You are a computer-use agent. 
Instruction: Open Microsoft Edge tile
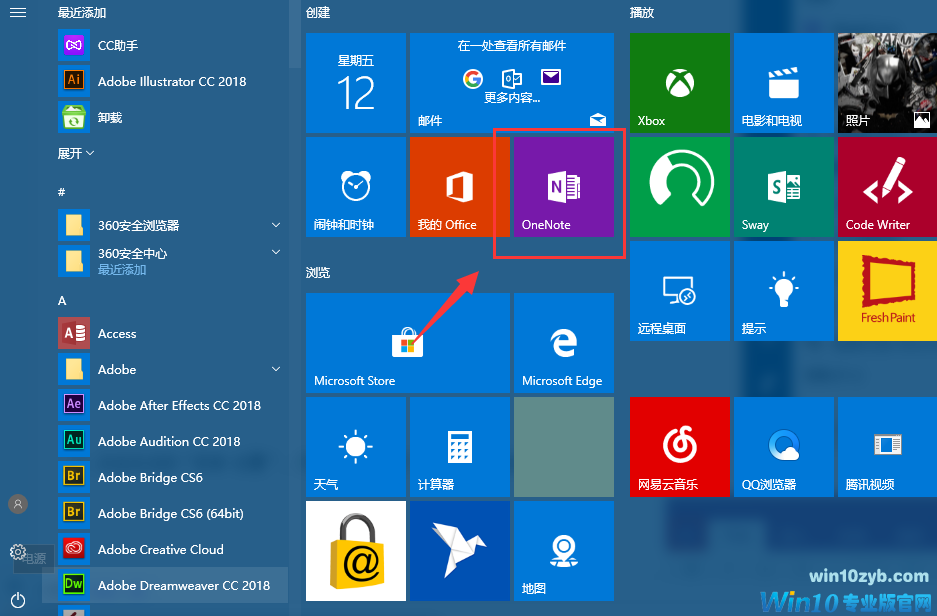point(562,342)
